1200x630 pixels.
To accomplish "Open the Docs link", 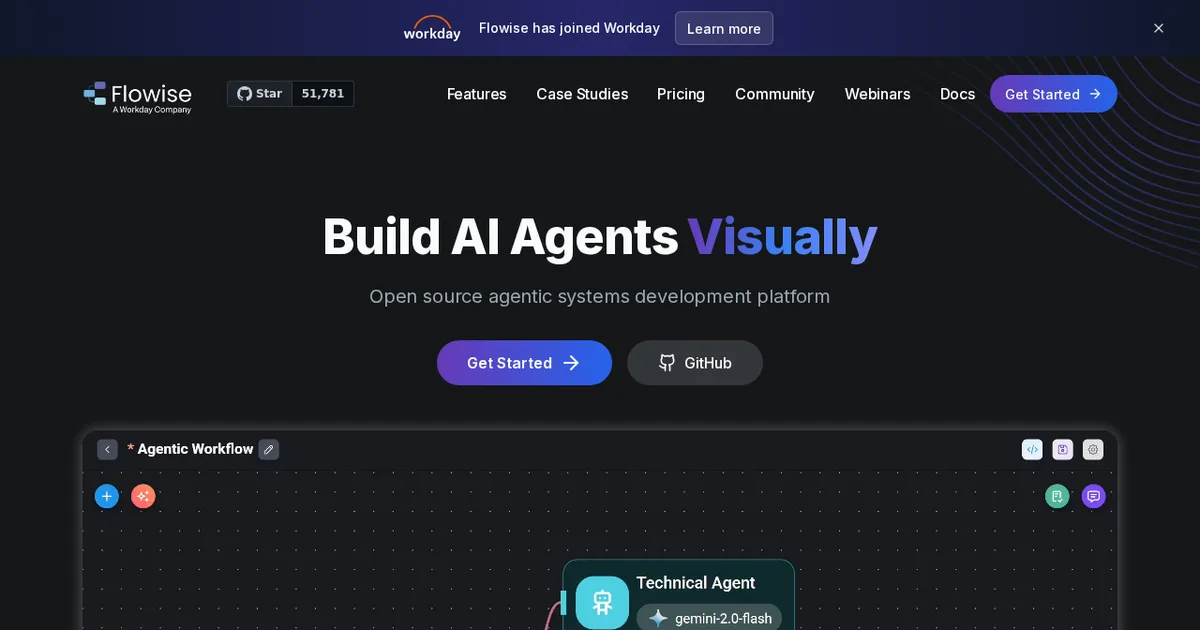I will tap(957, 94).
